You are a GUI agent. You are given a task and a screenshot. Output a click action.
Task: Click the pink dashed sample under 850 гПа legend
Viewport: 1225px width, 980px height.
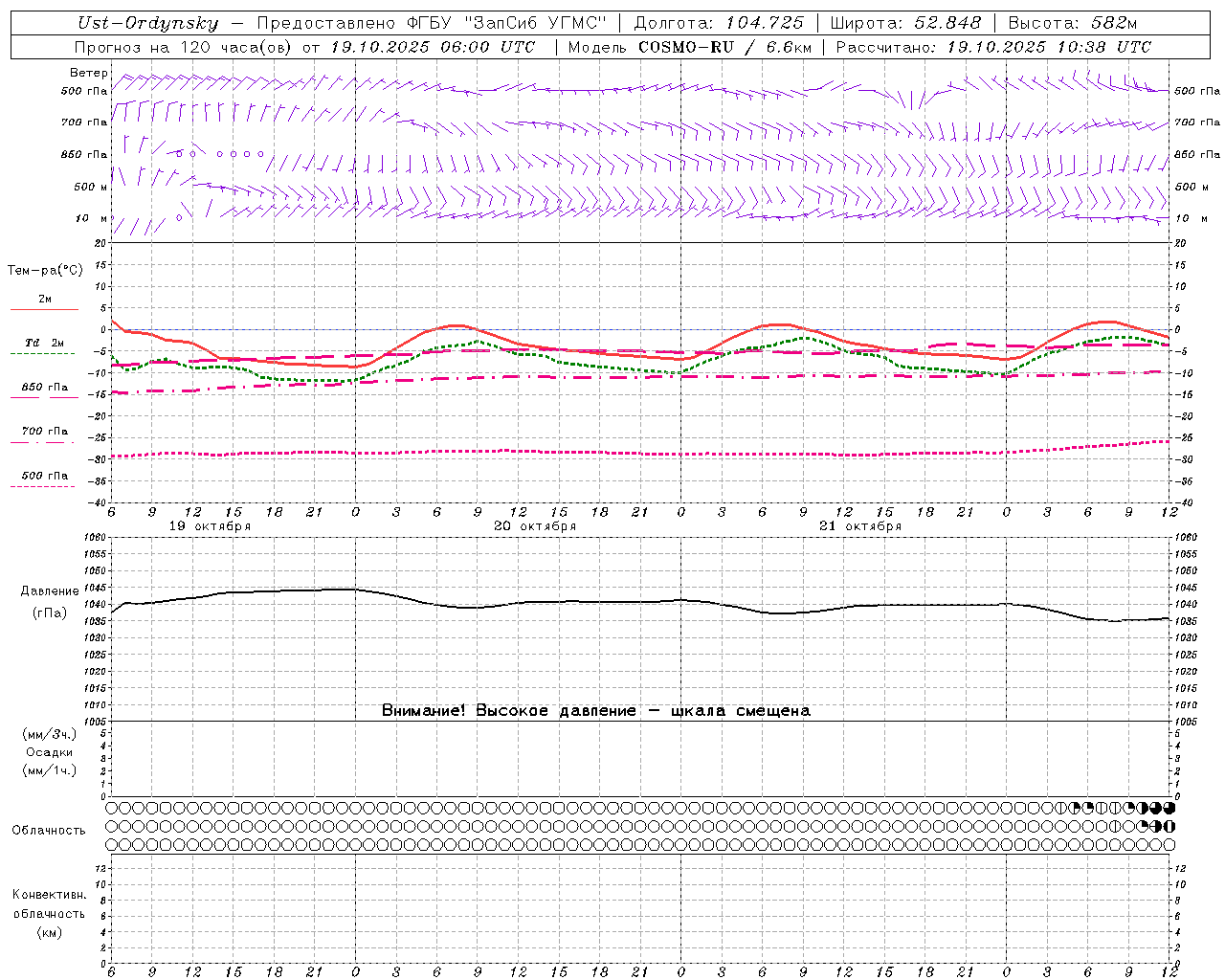click(43, 397)
